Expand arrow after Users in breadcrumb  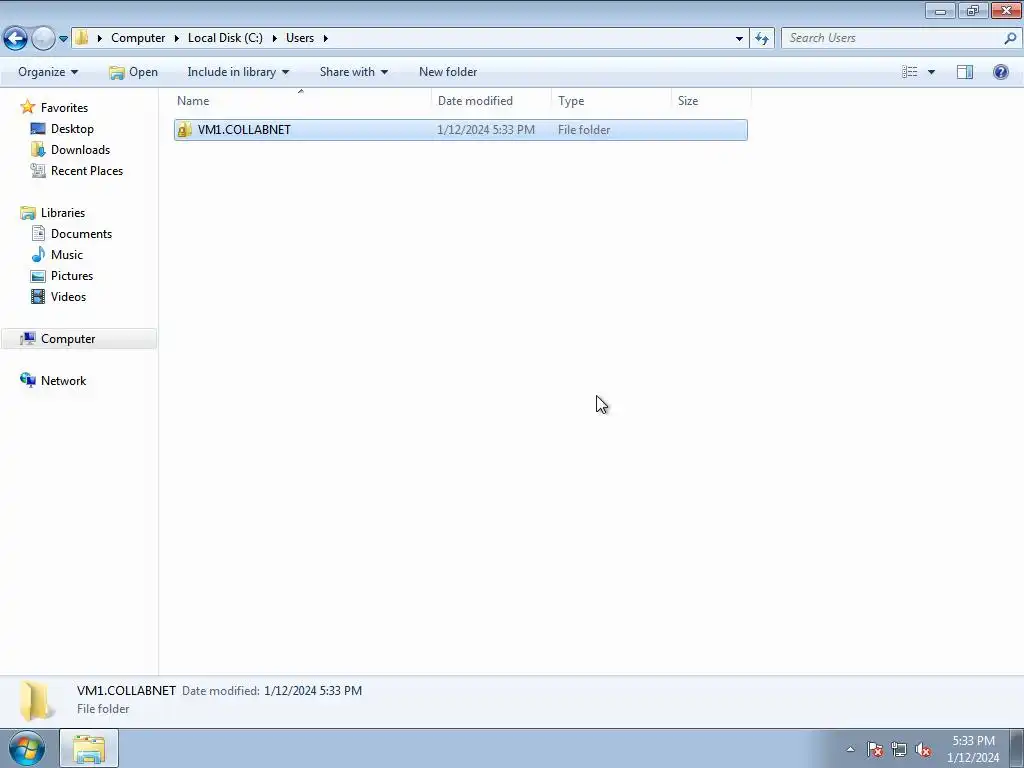click(x=325, y=38)
